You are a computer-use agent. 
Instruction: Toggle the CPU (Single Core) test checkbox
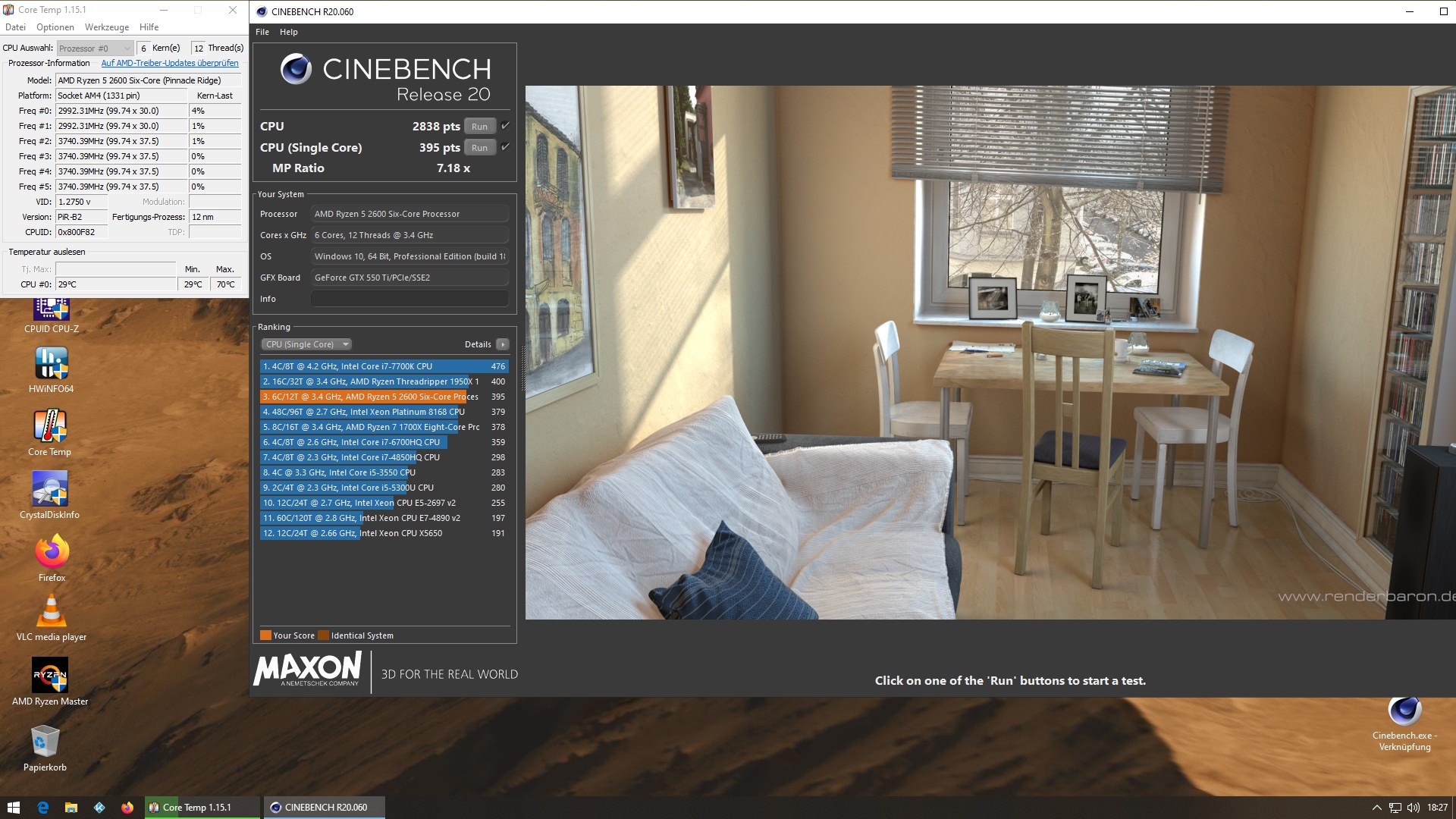click(x=506, y=147)
